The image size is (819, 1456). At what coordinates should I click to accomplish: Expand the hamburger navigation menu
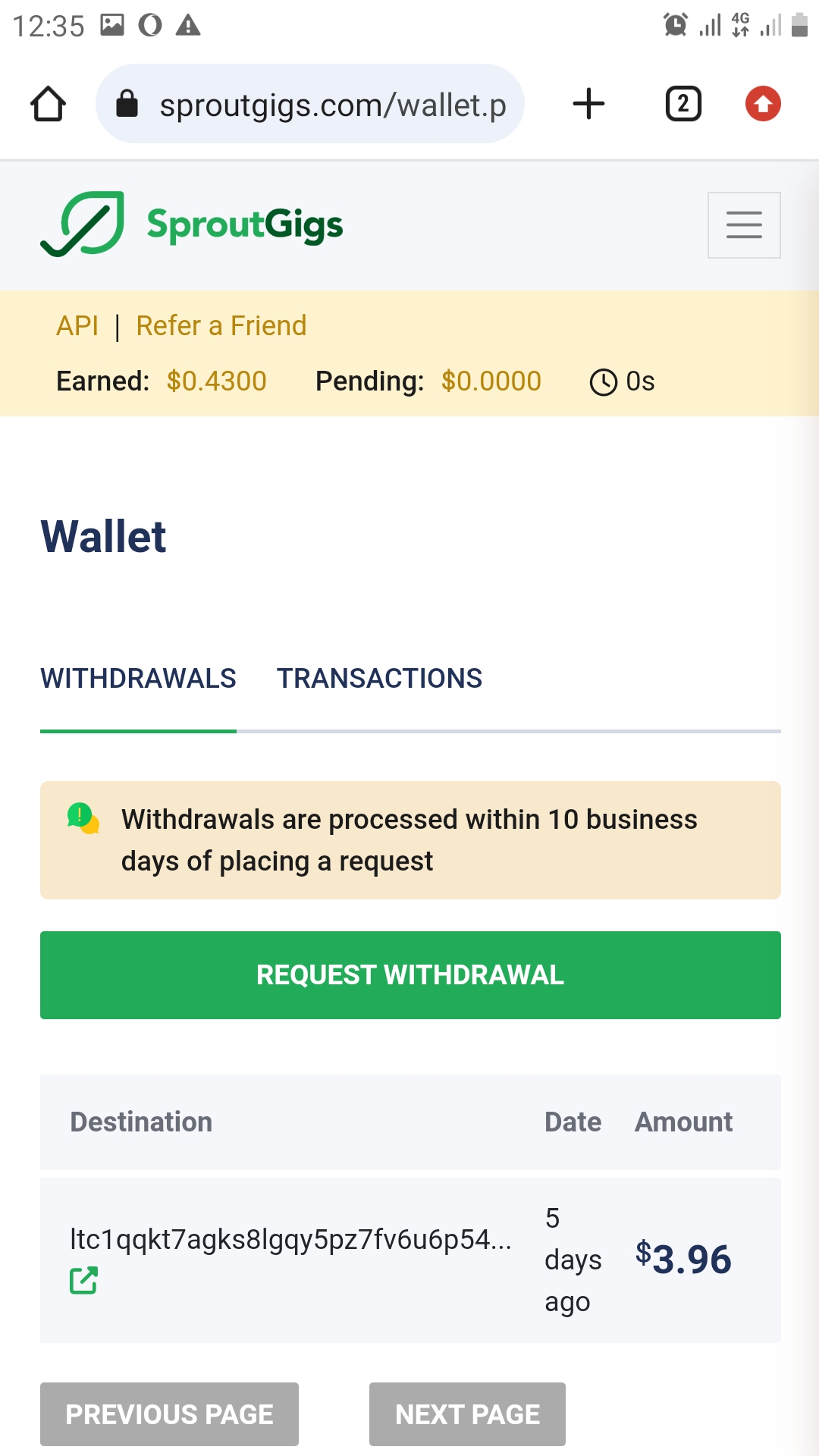[743, 224]
